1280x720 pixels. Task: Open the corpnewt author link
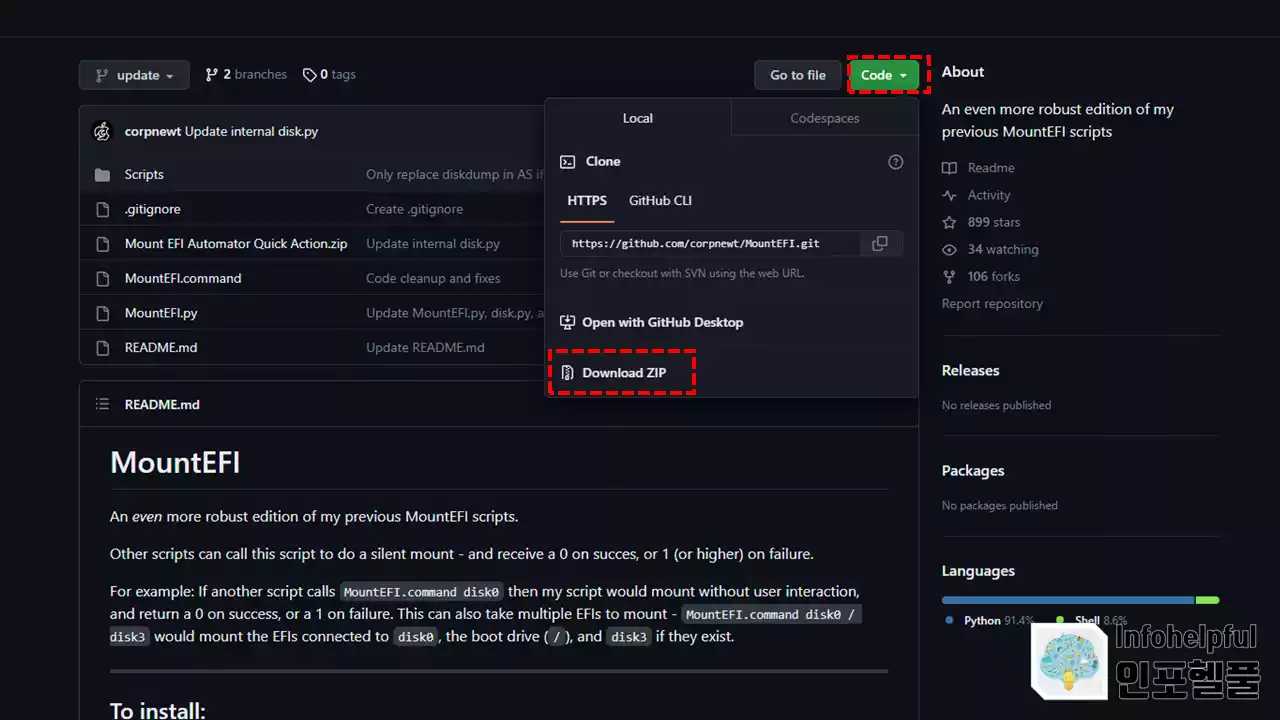tap(153, 132)
